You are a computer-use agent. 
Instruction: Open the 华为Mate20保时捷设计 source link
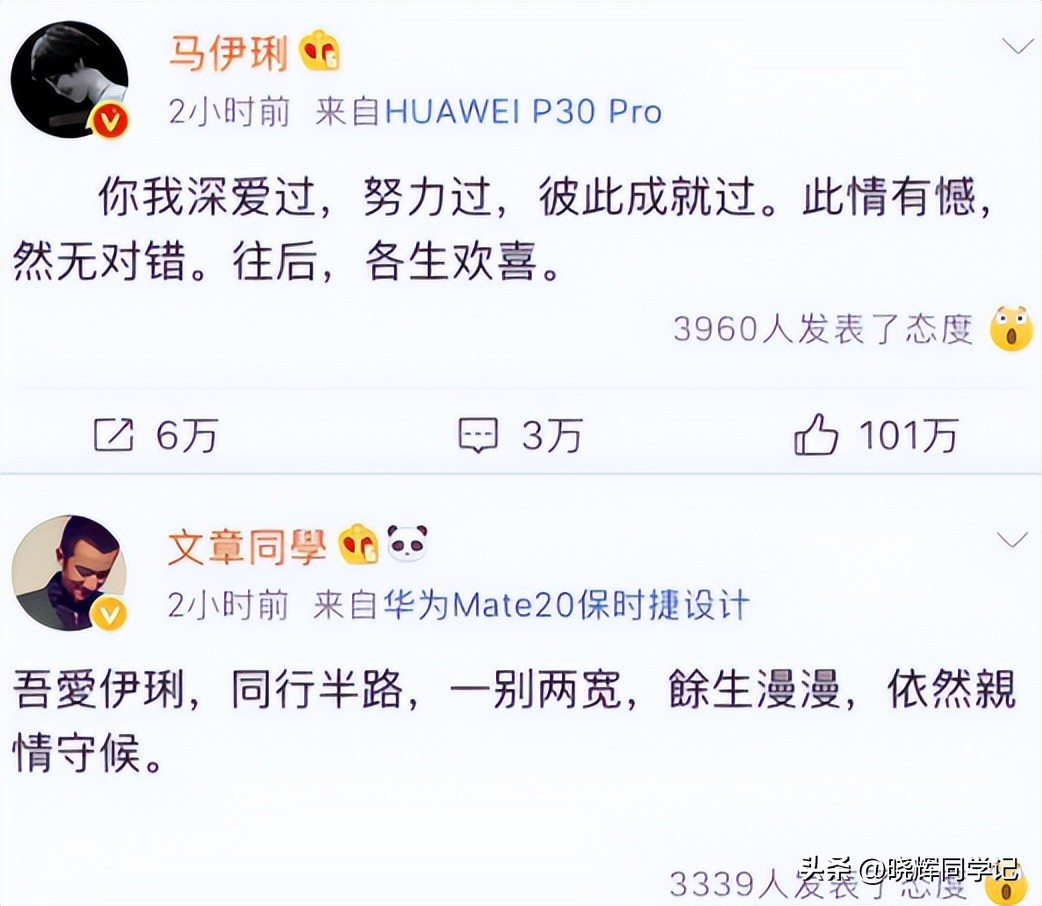(x=566, y=605)
